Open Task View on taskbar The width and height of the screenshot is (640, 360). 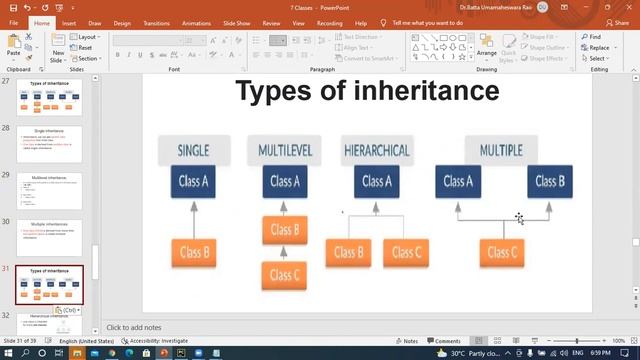[x=59, y=353]
